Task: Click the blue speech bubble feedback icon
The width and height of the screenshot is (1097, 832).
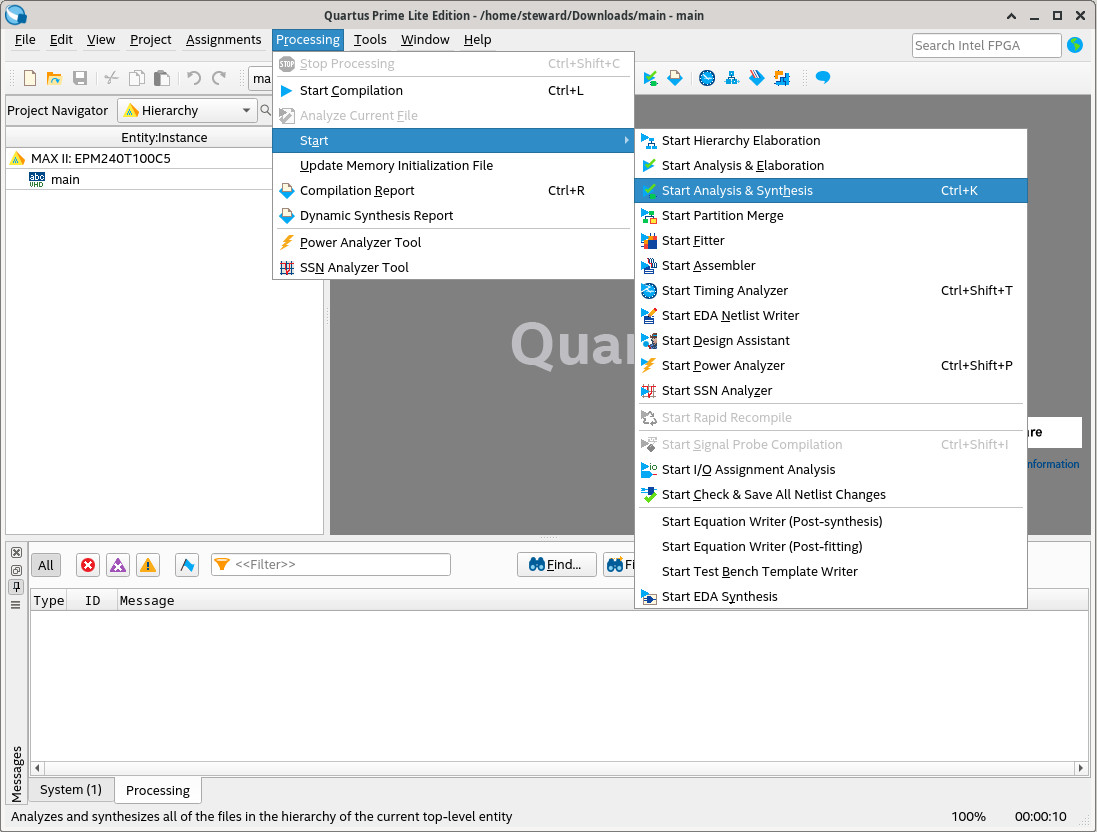Action: [x=823, y=77]
